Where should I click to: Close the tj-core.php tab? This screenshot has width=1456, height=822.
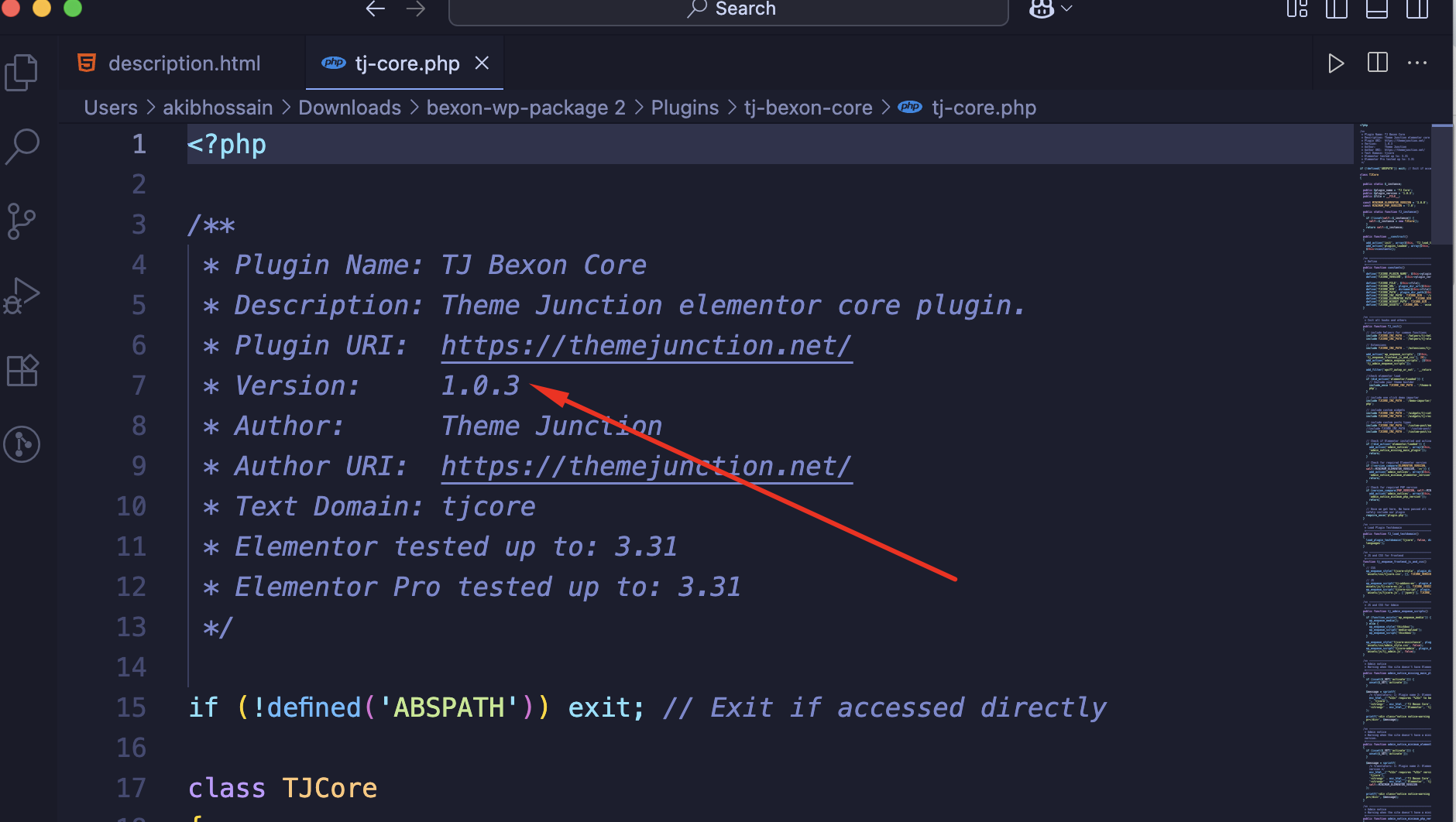pyautogui.click(x=482, y=63)
